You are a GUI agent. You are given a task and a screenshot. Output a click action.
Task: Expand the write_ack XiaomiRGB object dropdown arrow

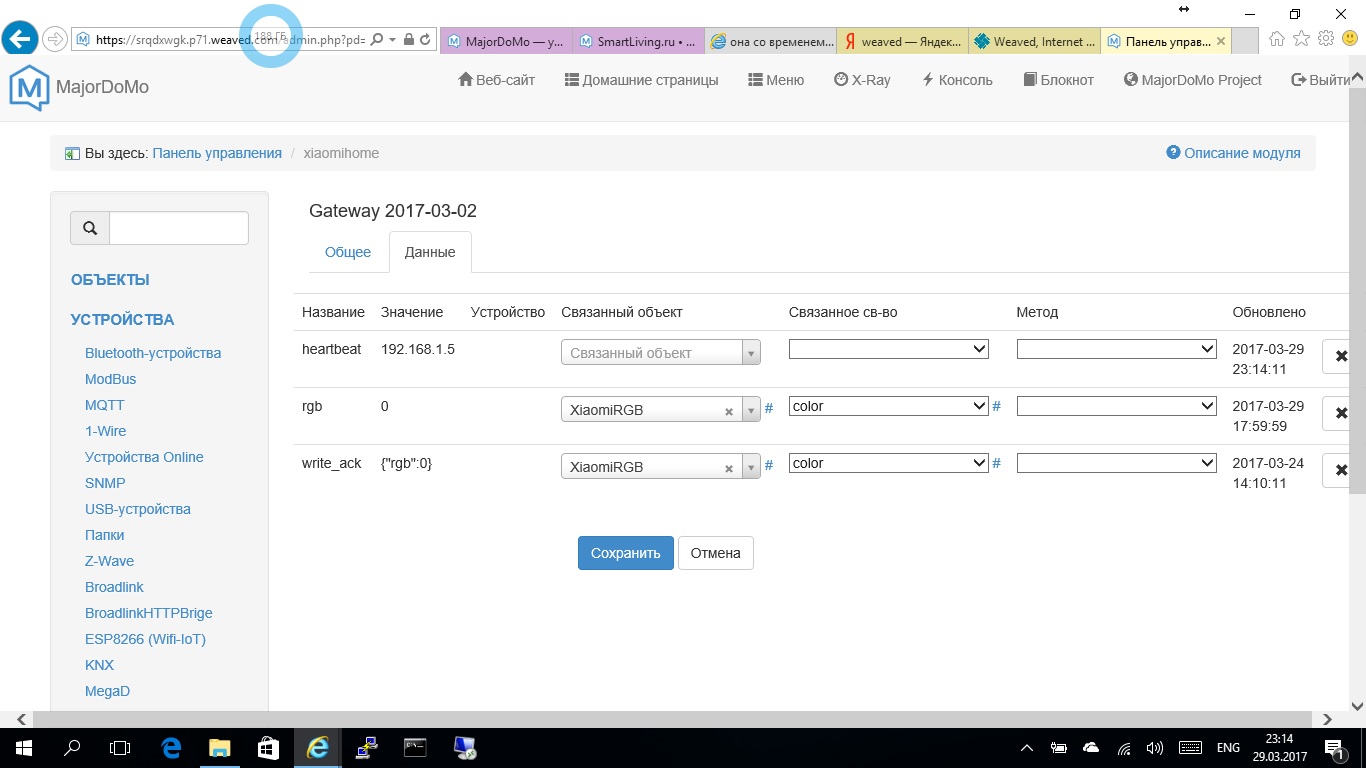[751, 467]
